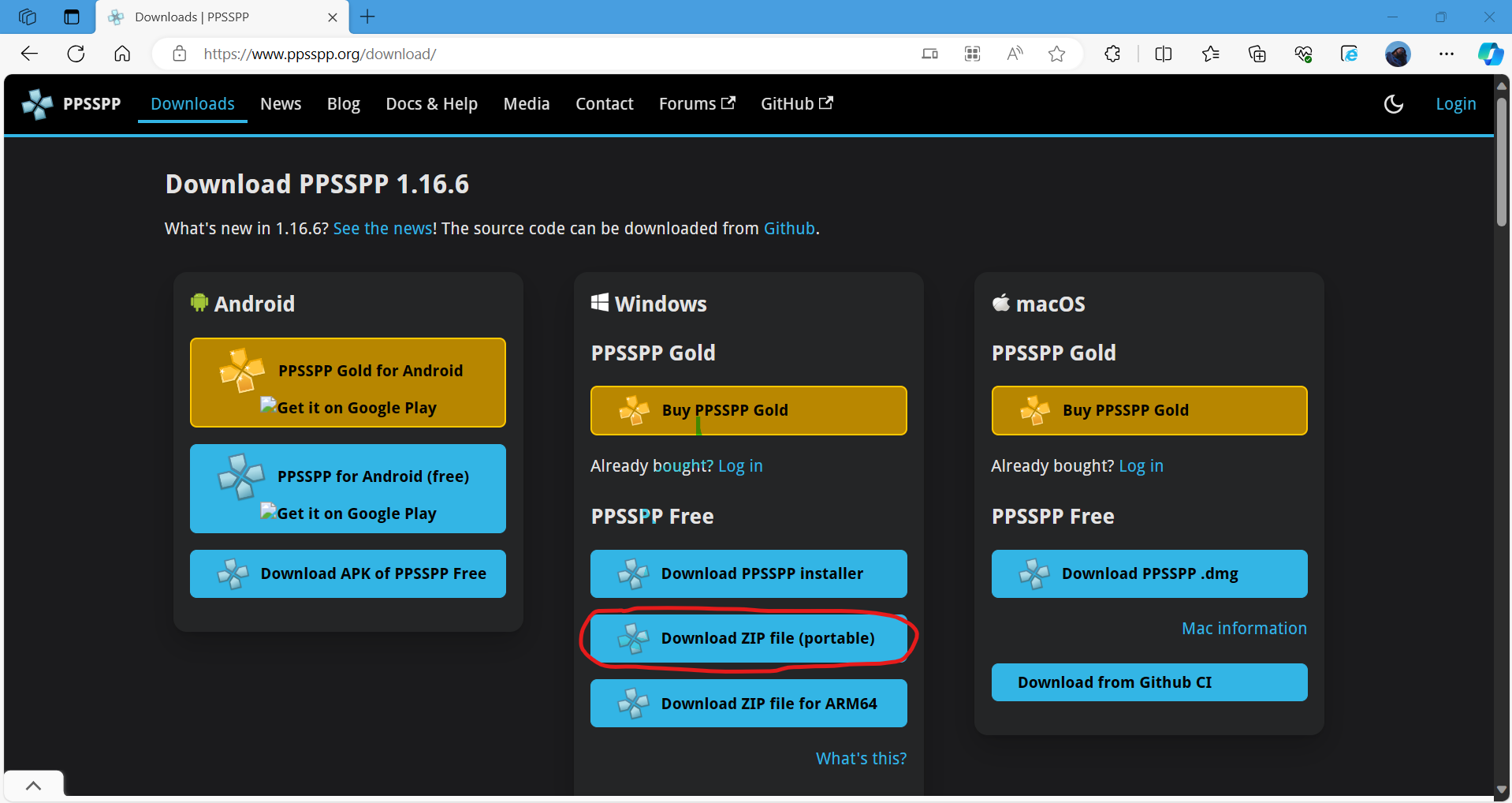Download APK of PPSSPP Free
The width and height of the screenshot is (1512, 803).
pyautogui.click(x=348, y=573)
